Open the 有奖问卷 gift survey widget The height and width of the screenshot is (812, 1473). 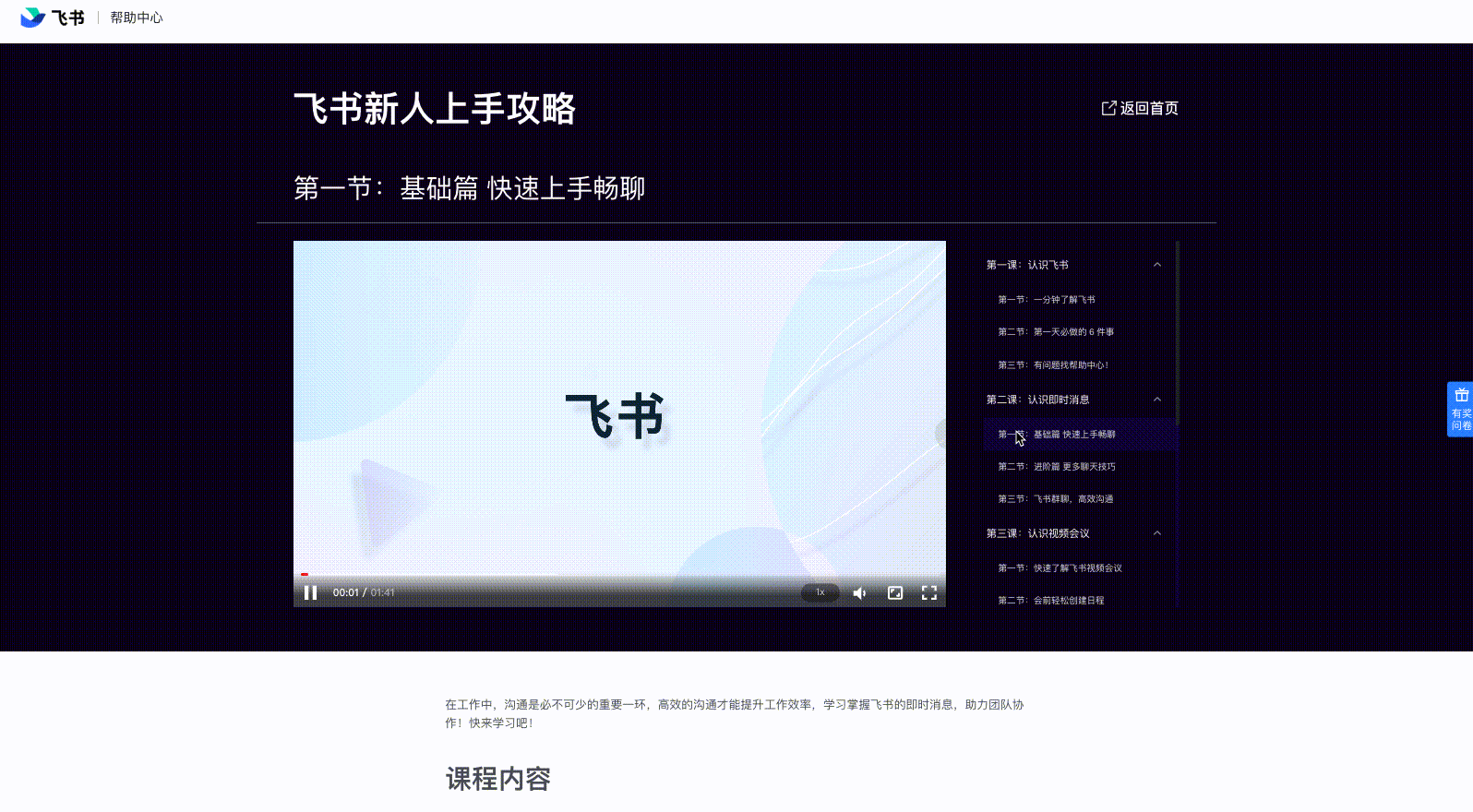coord(1460,409)
